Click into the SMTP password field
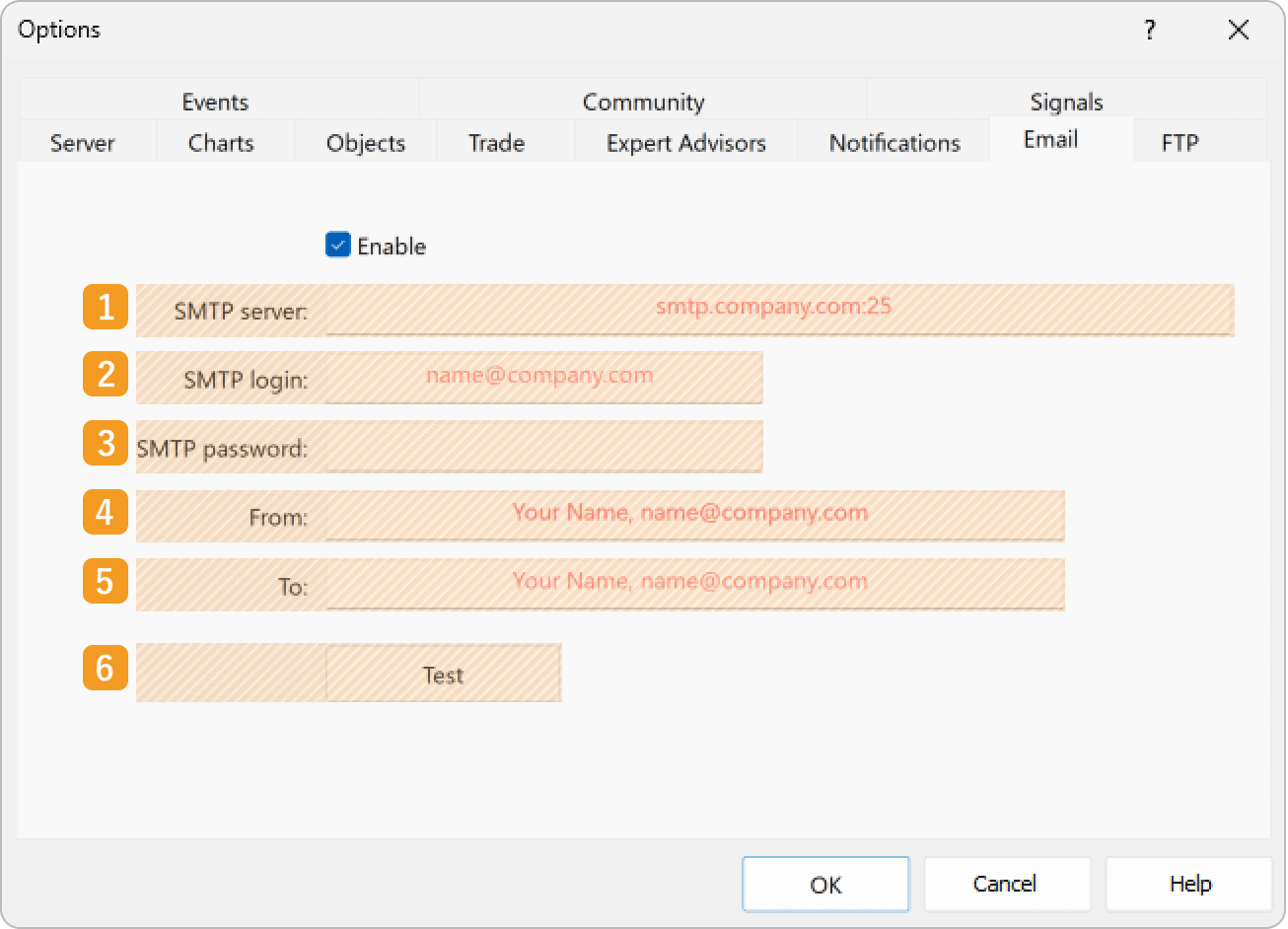 click(x=543, y=448)
